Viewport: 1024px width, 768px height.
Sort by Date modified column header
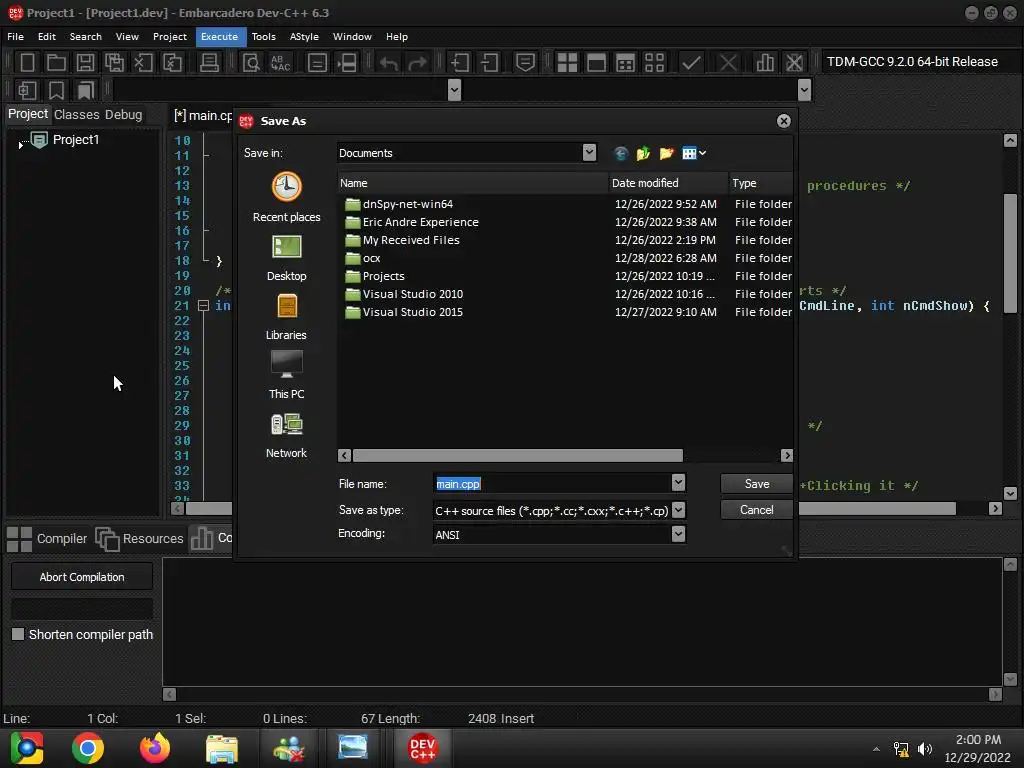pyautogui.click(x=667, y=183)
